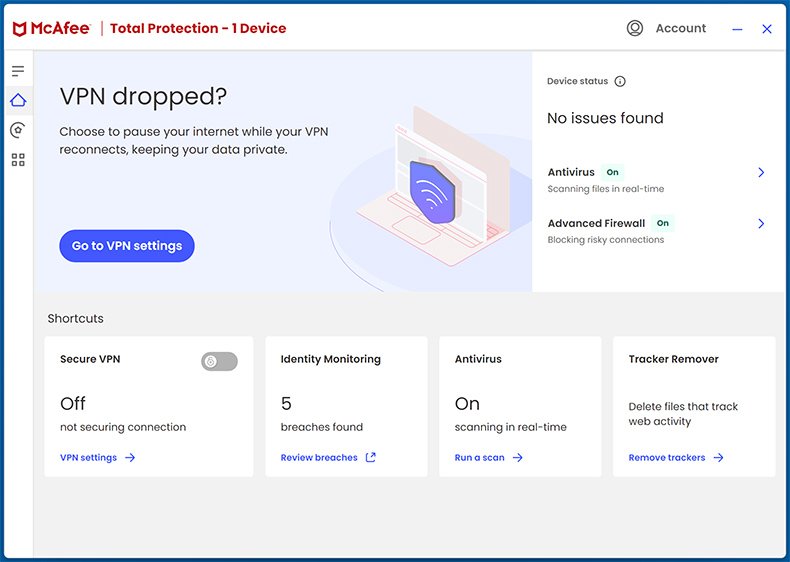Screen dimensions: 790x562
Task: Expand the Antivirus status chevron
Action: (x=761, y=172)
